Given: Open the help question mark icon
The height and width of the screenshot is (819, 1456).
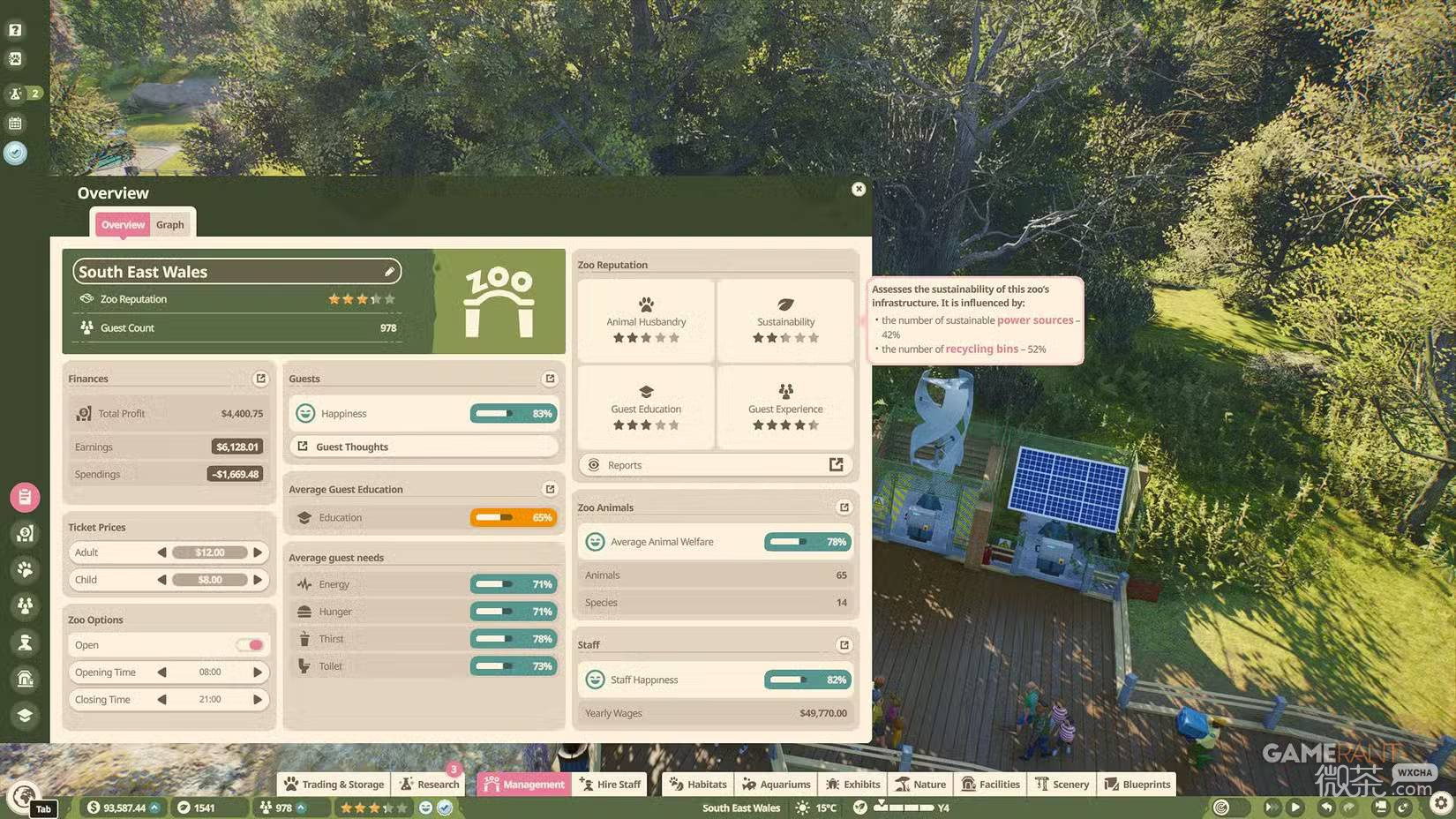Looking at the screenshot, I should tap(15, 30).
